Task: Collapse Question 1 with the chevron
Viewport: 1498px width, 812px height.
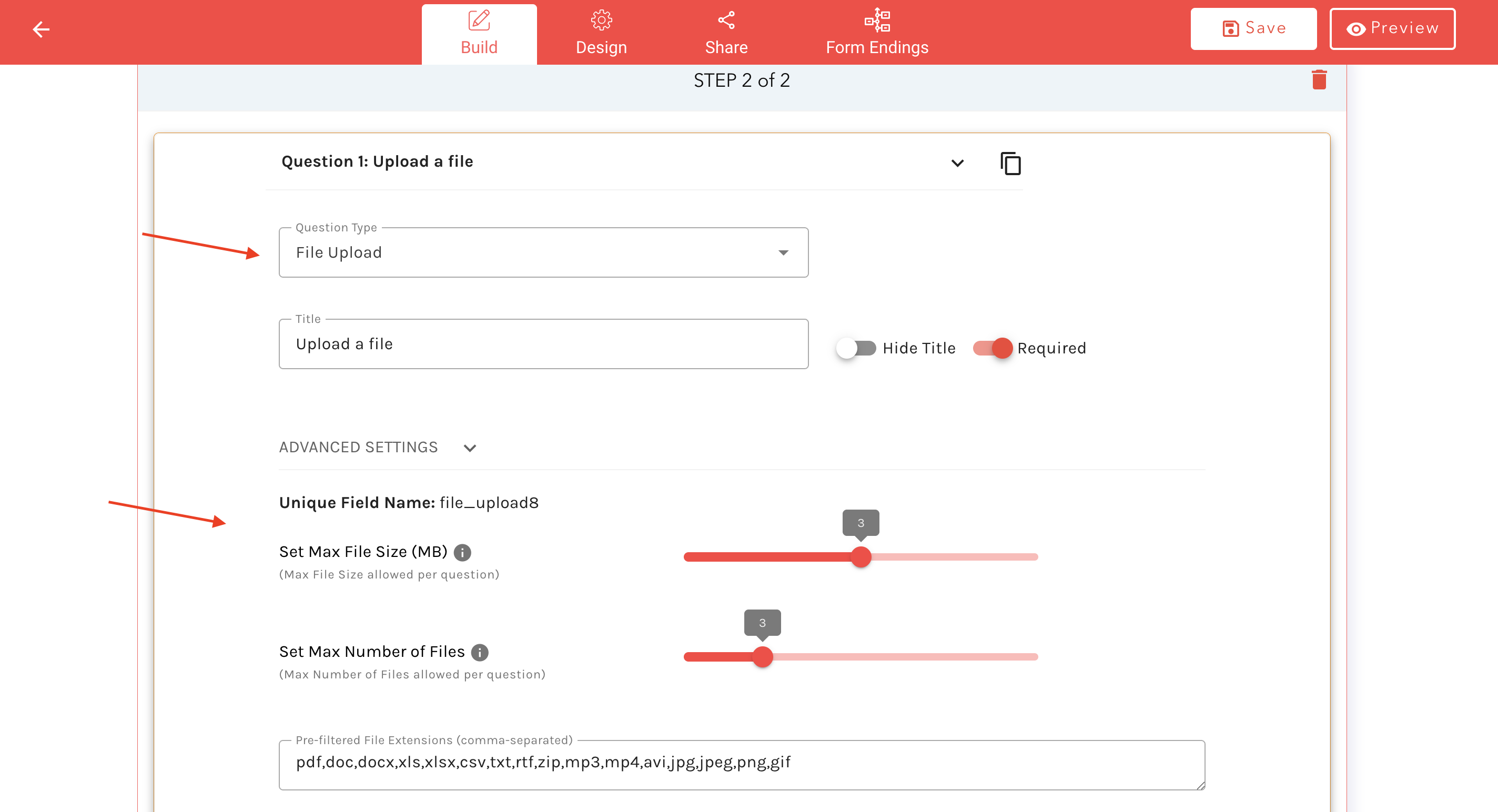Action: tap(957, 163)
